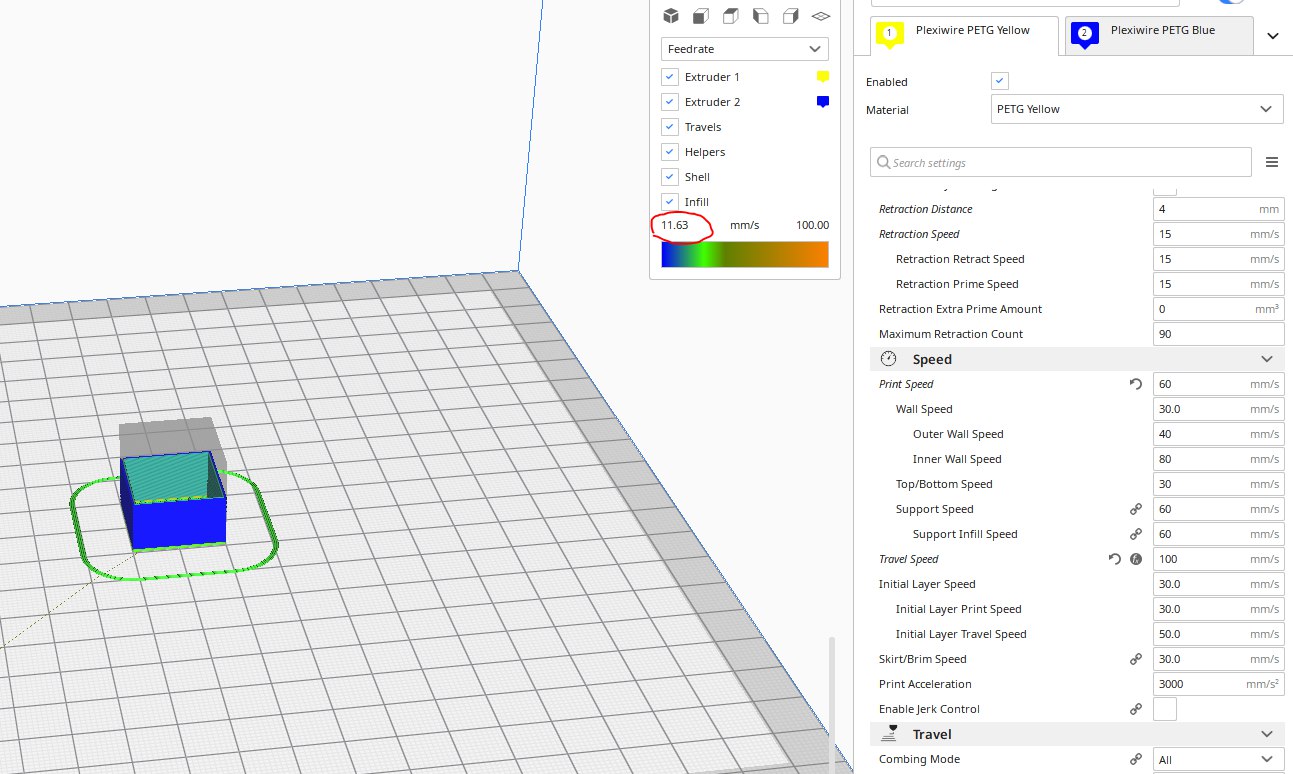Edit the Initial Layer Speed field
This screenshot has height=774, width=1293.
(x=1219, y=584)
